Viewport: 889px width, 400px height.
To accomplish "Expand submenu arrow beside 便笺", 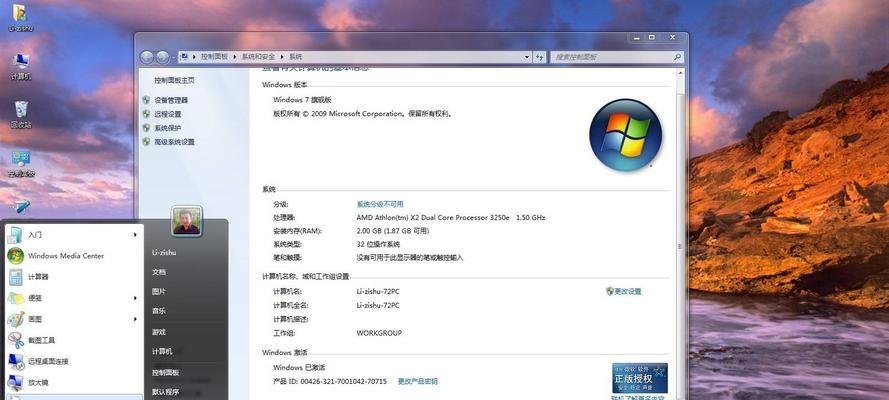I will click(x=135, y=297).
